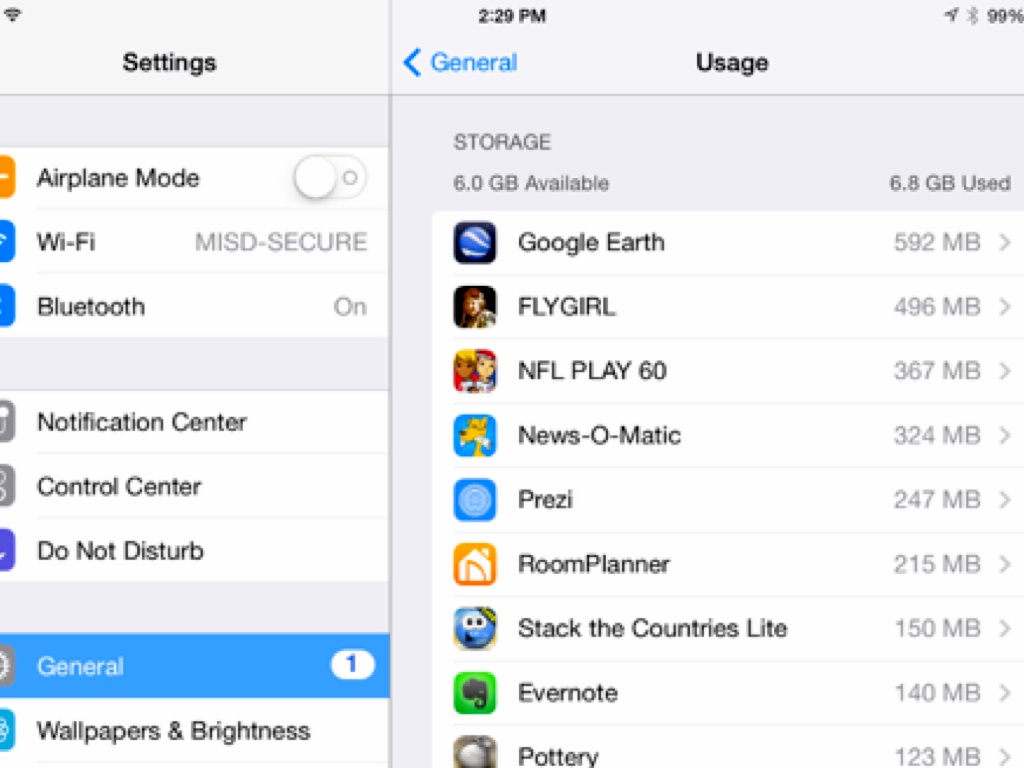
Task: Open Wi-Fi MISD-SECURE settings
Action: (195, 242)
